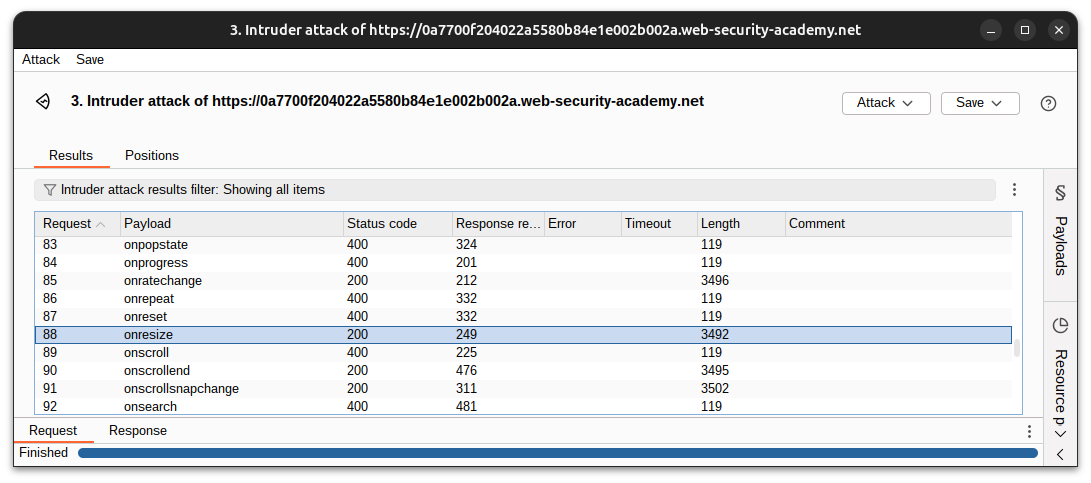Open the Resource pool side panel icon

pos(1060,325)
